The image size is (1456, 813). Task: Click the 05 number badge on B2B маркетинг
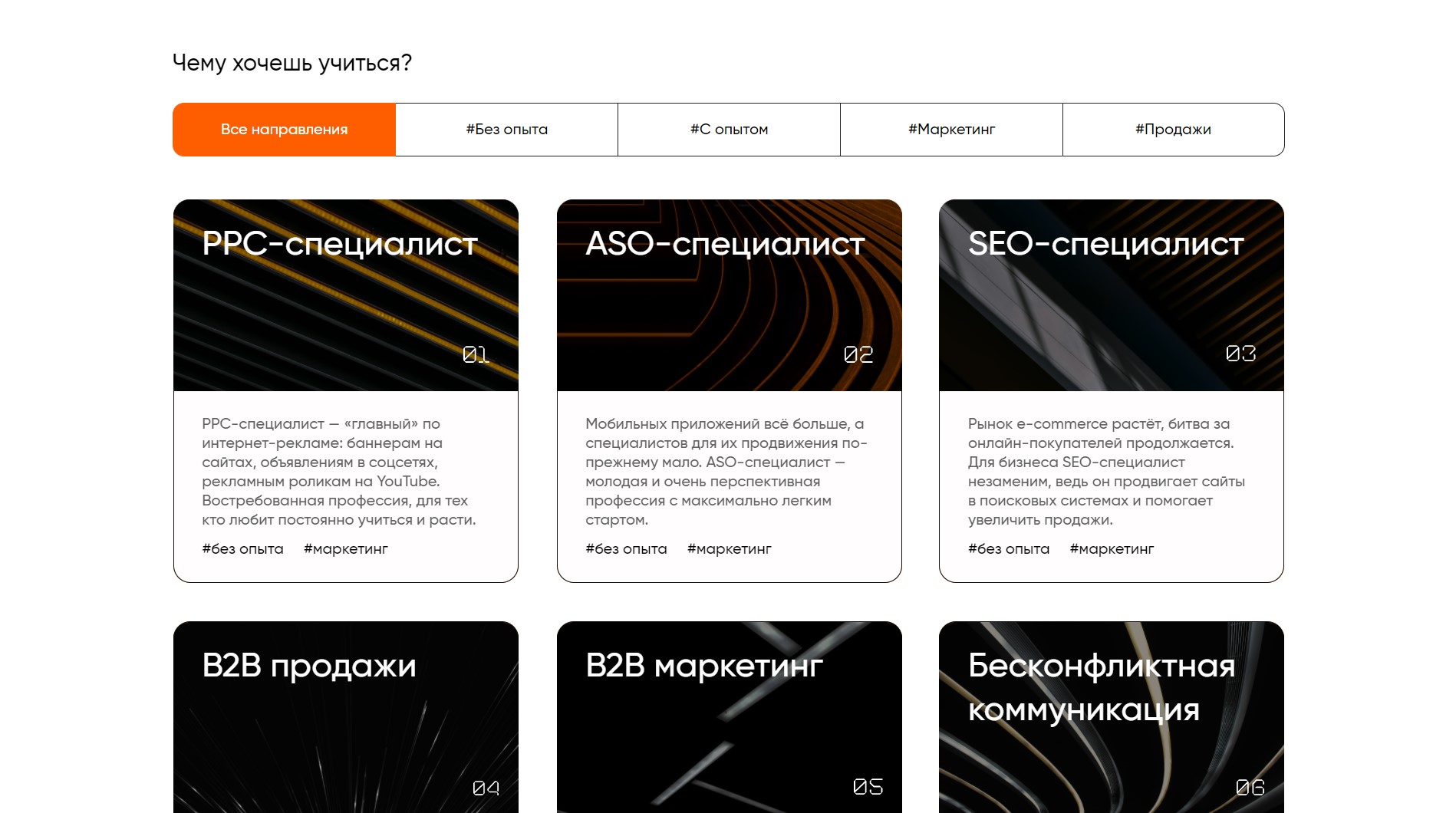click(x=868, y=787)
